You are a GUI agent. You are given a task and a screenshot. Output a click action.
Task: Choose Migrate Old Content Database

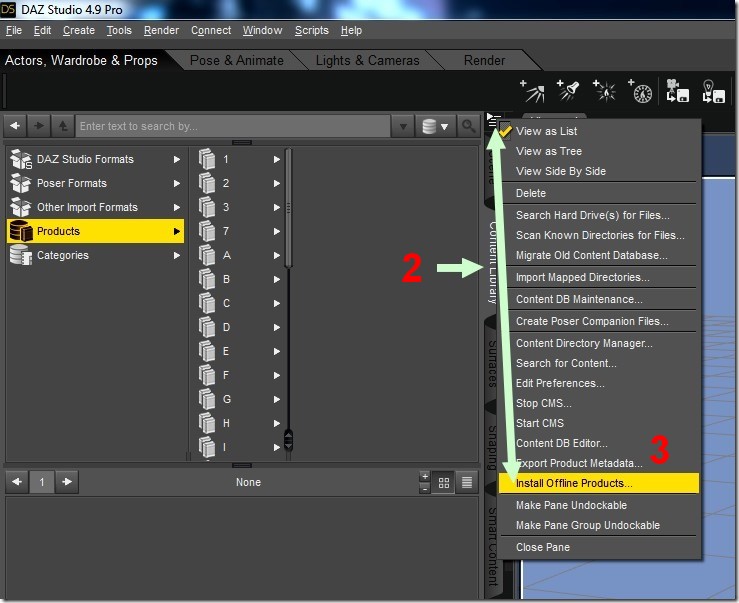[x=599, y=255]
